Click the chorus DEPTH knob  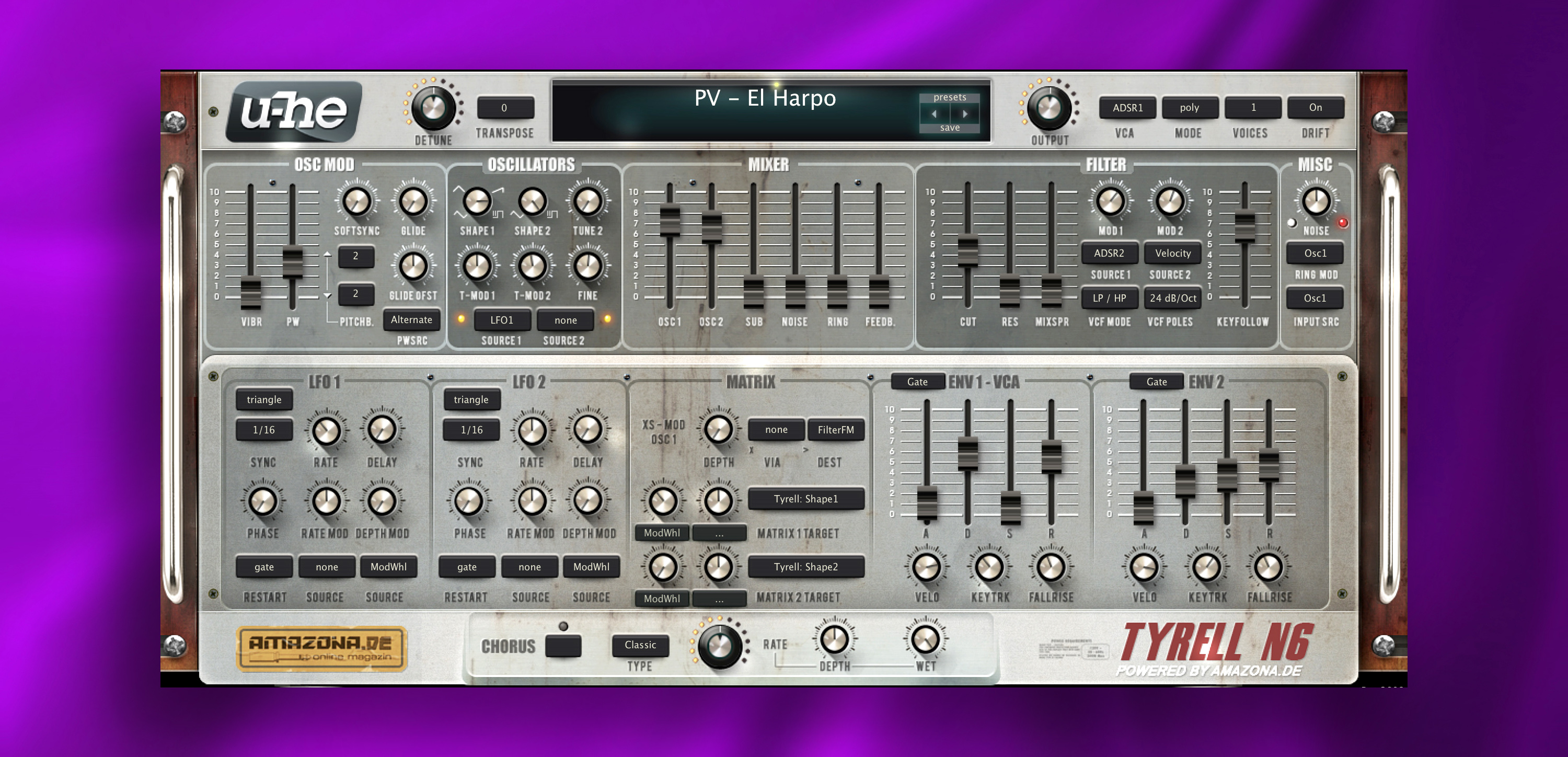tap(835, 639)
